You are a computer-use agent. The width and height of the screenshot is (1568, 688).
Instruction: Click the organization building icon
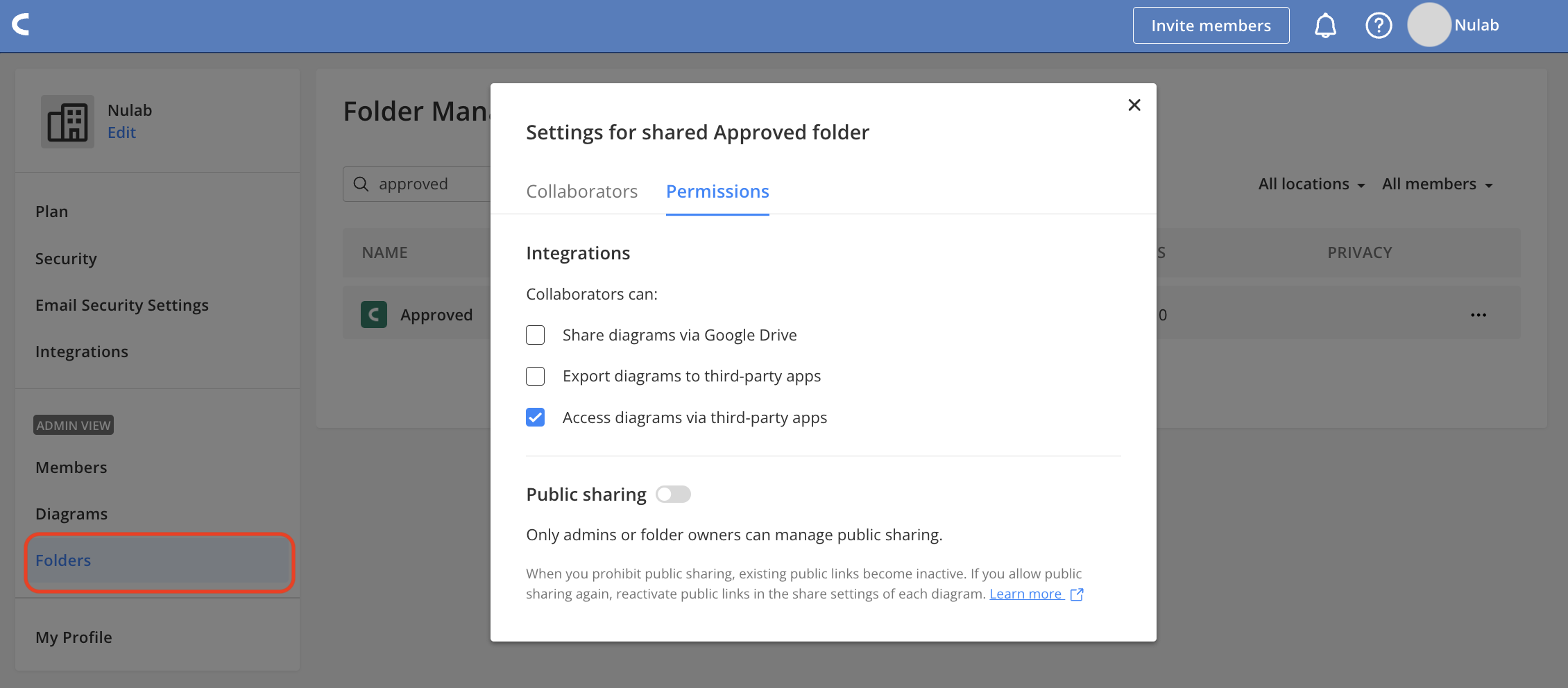(67, 121)
